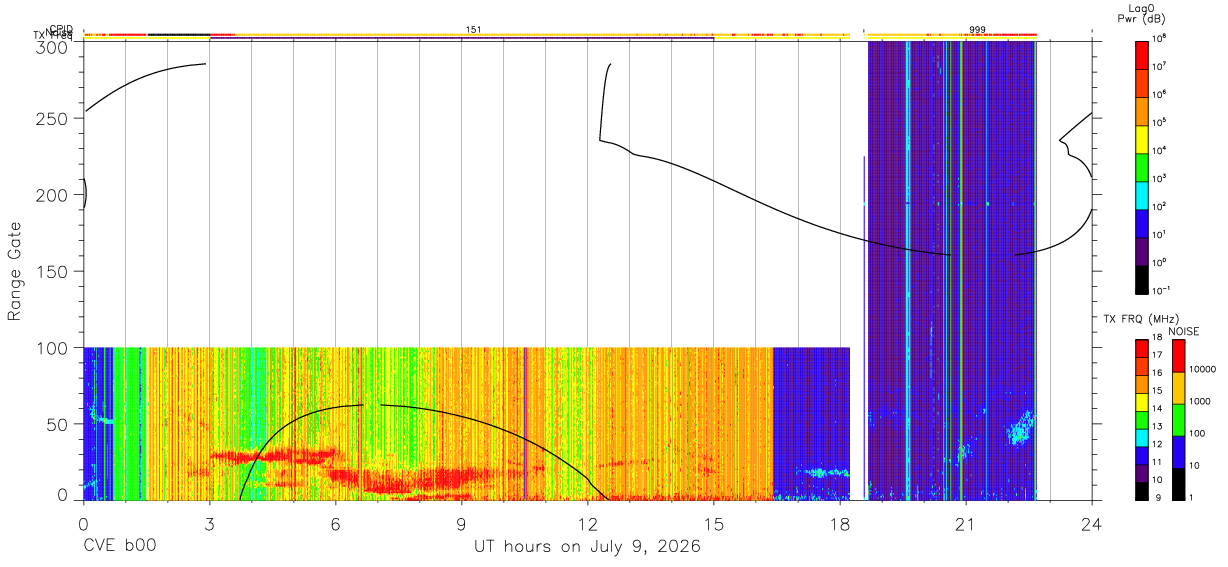Click the red segment of the Lag0 Pwr colorbar
Screen dimensions: 1228x567
1141,53
